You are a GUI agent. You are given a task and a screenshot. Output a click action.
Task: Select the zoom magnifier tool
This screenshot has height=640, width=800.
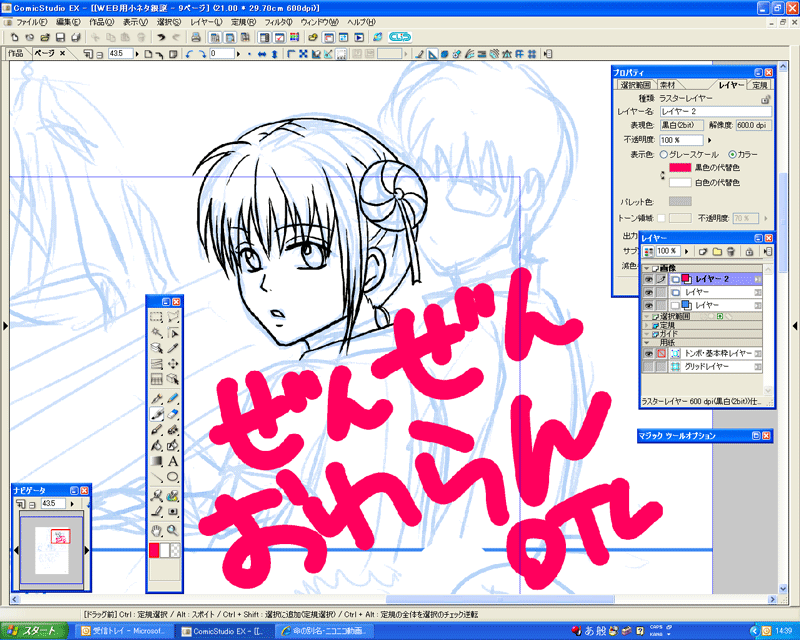pyautogui.click(x=172, y=531)
